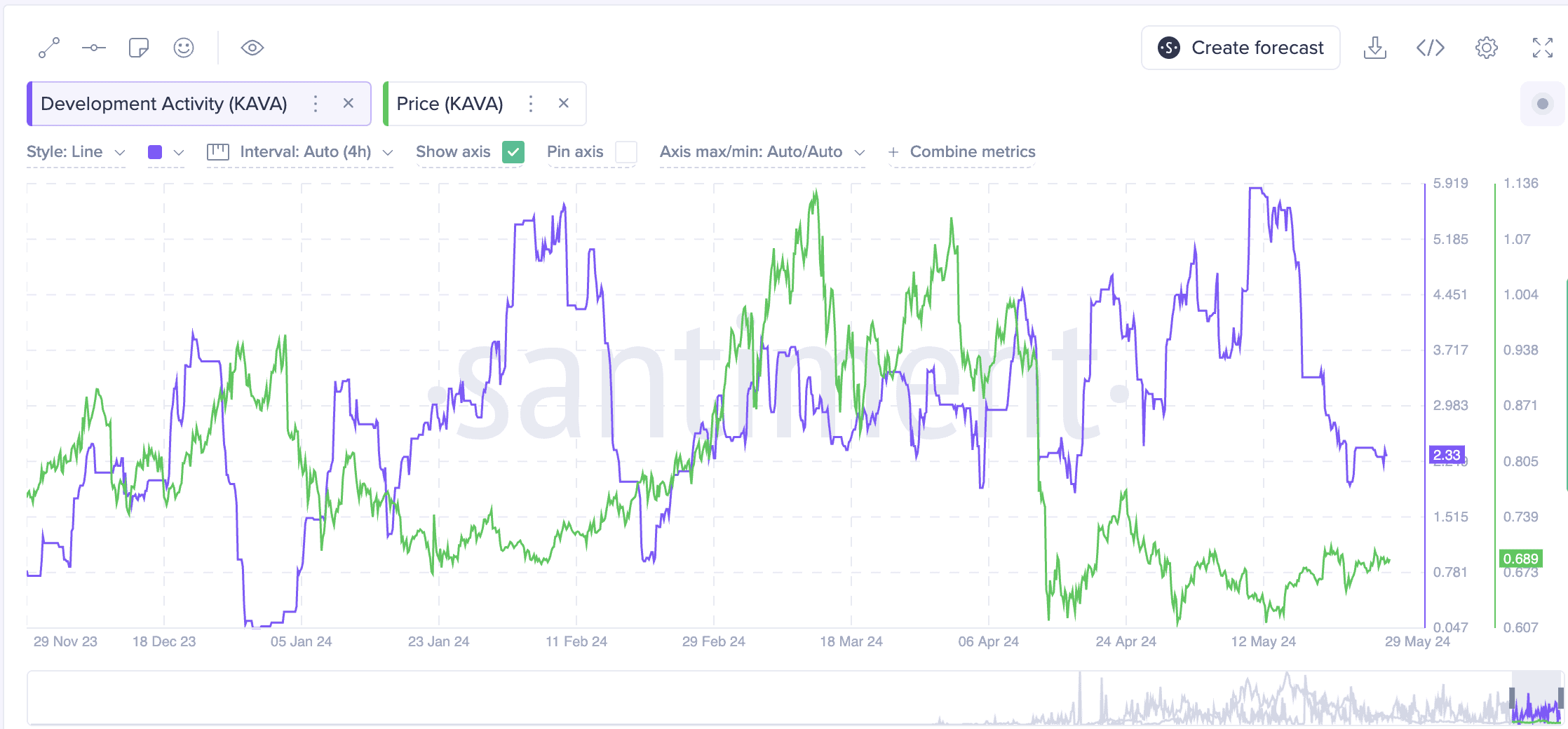Open the embed code dialog
This screenshot has height=729, width=1568.
[x=1431, y=48]
